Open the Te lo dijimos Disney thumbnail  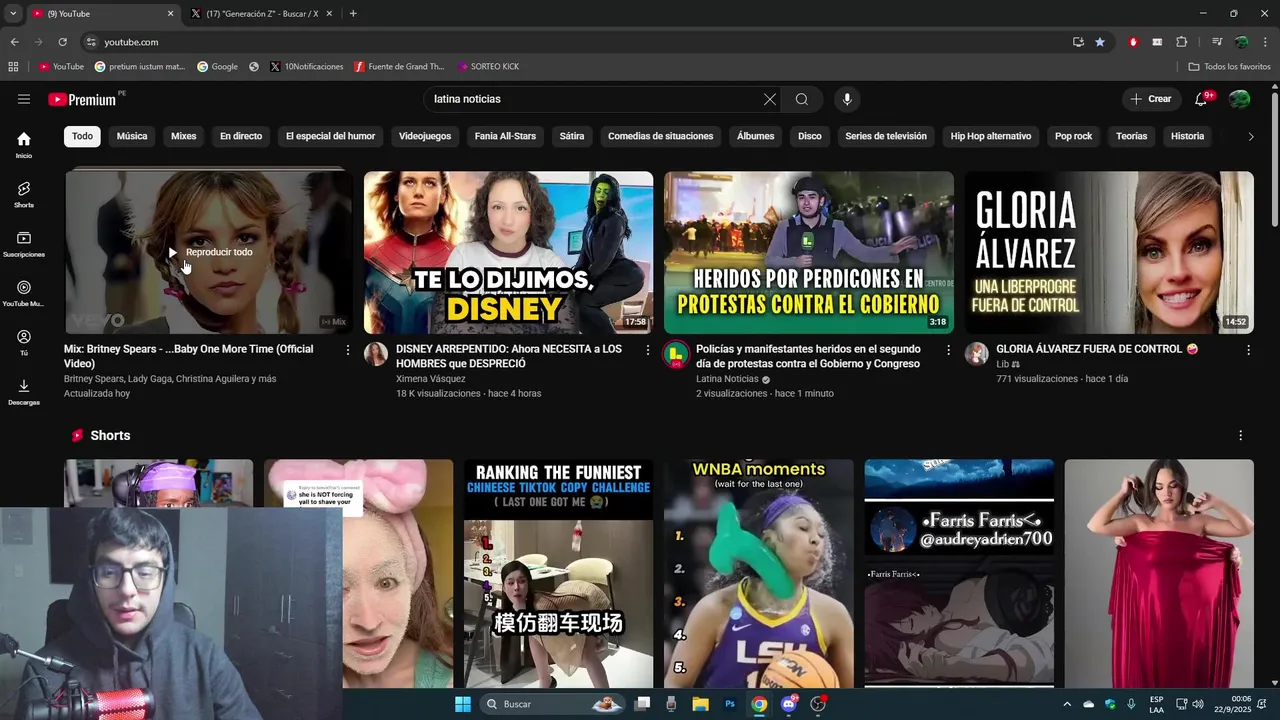pyautogui.click(x=508, y=252)
